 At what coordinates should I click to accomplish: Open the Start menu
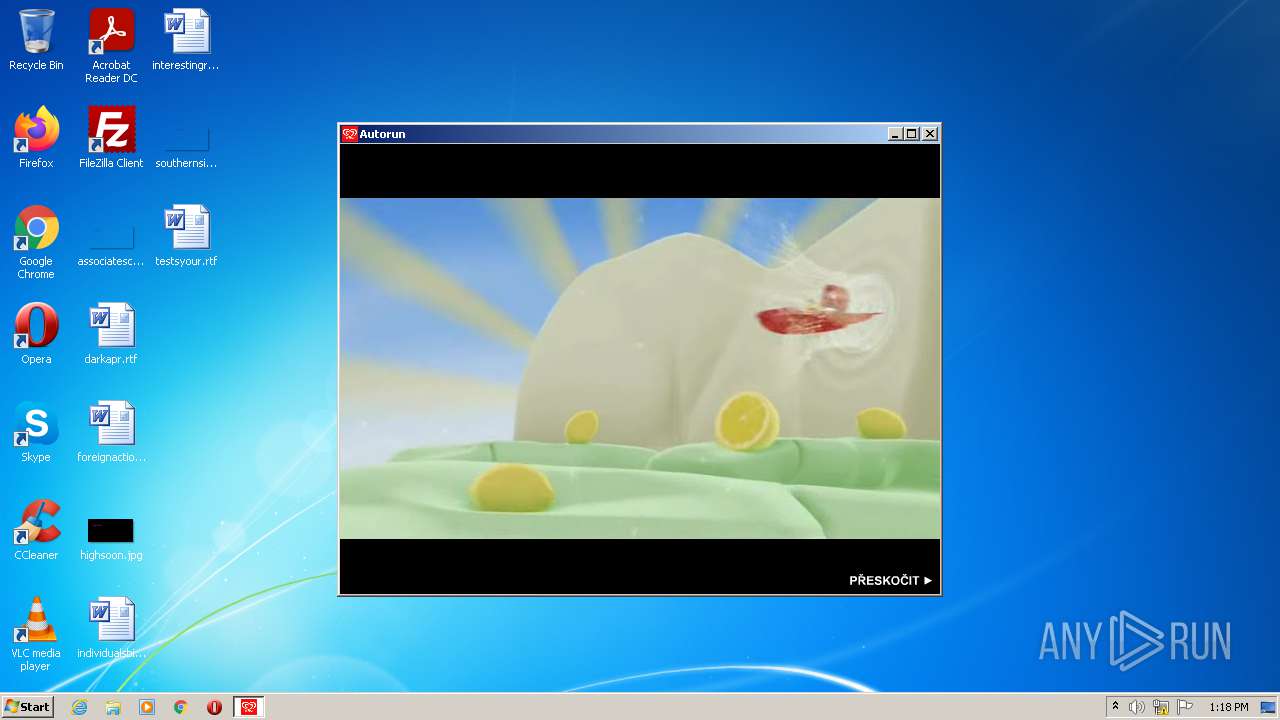[27, 707]
